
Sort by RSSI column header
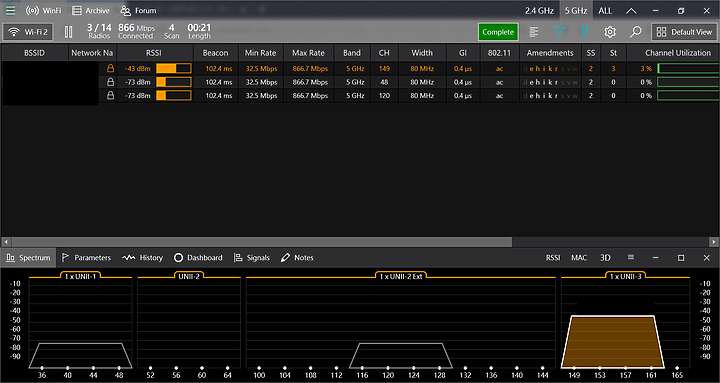(x=154, y=53)
